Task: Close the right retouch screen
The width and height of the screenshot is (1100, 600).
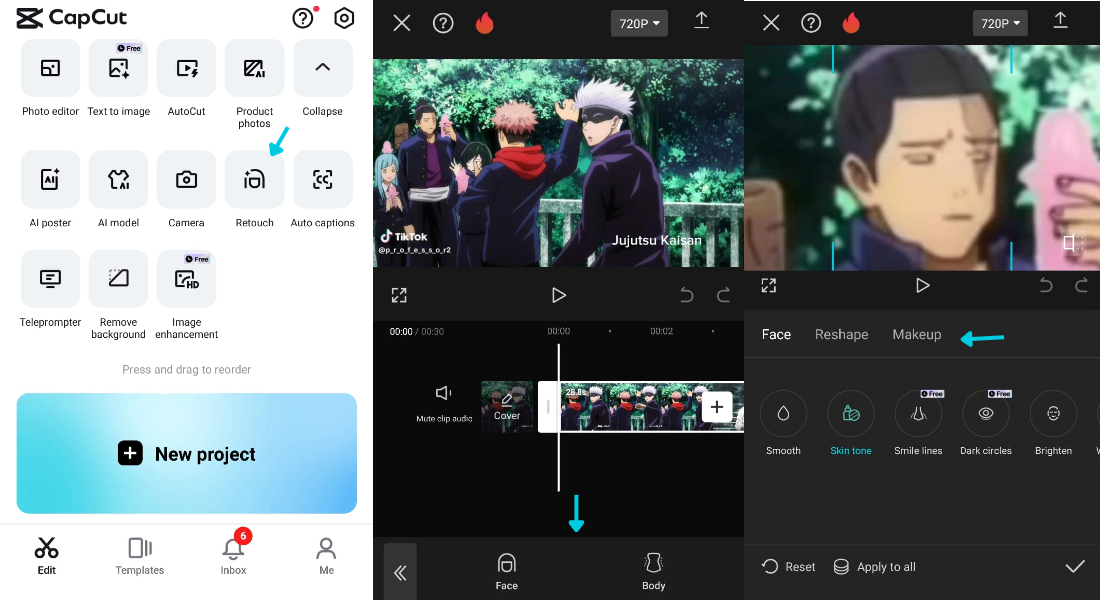Action: click(771, 23)
